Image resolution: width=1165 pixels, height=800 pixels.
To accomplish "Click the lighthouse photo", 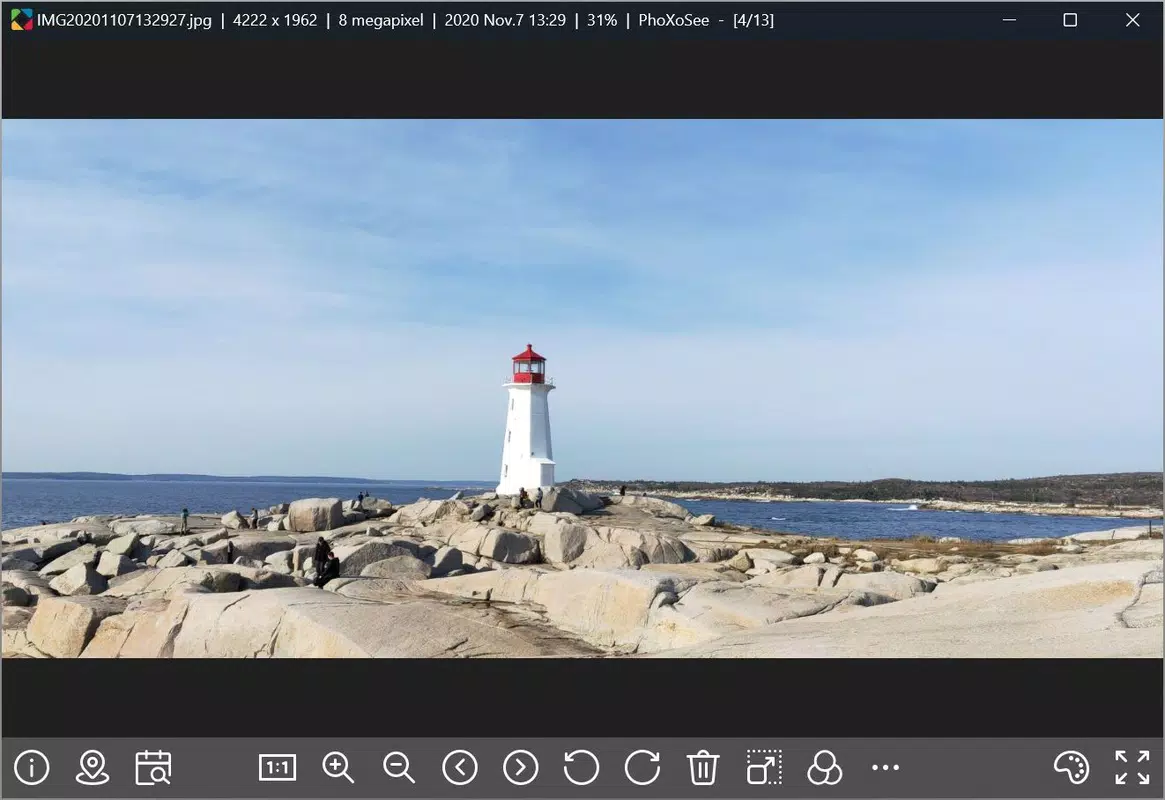I will pos(582,388).
